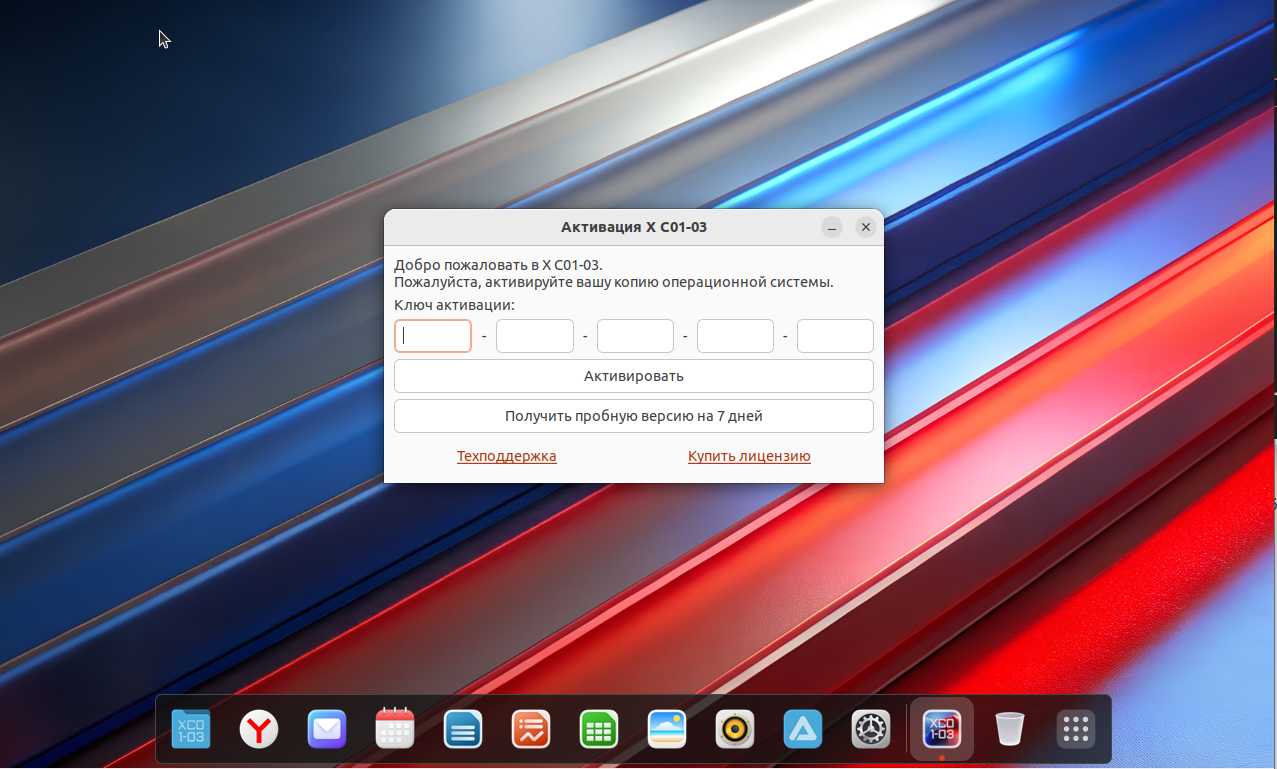
Task: Launch the music player speaker icon
Action: pos(735,729)
